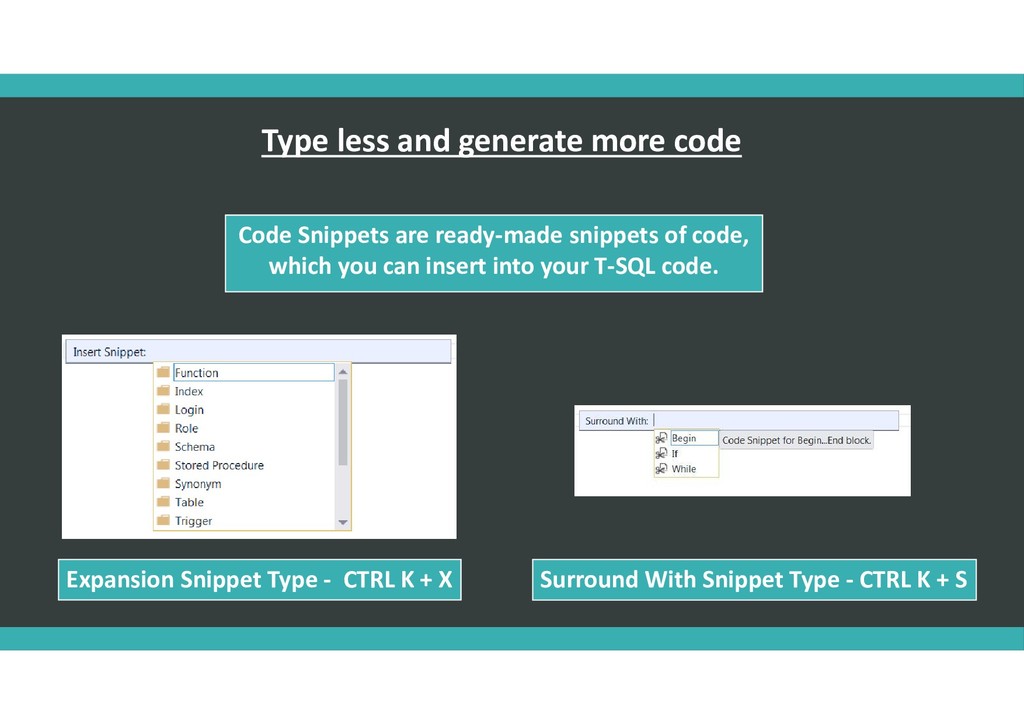Click the Begin snippet icon
This screenshot has height=724, width=1024.
click(661, 438)
